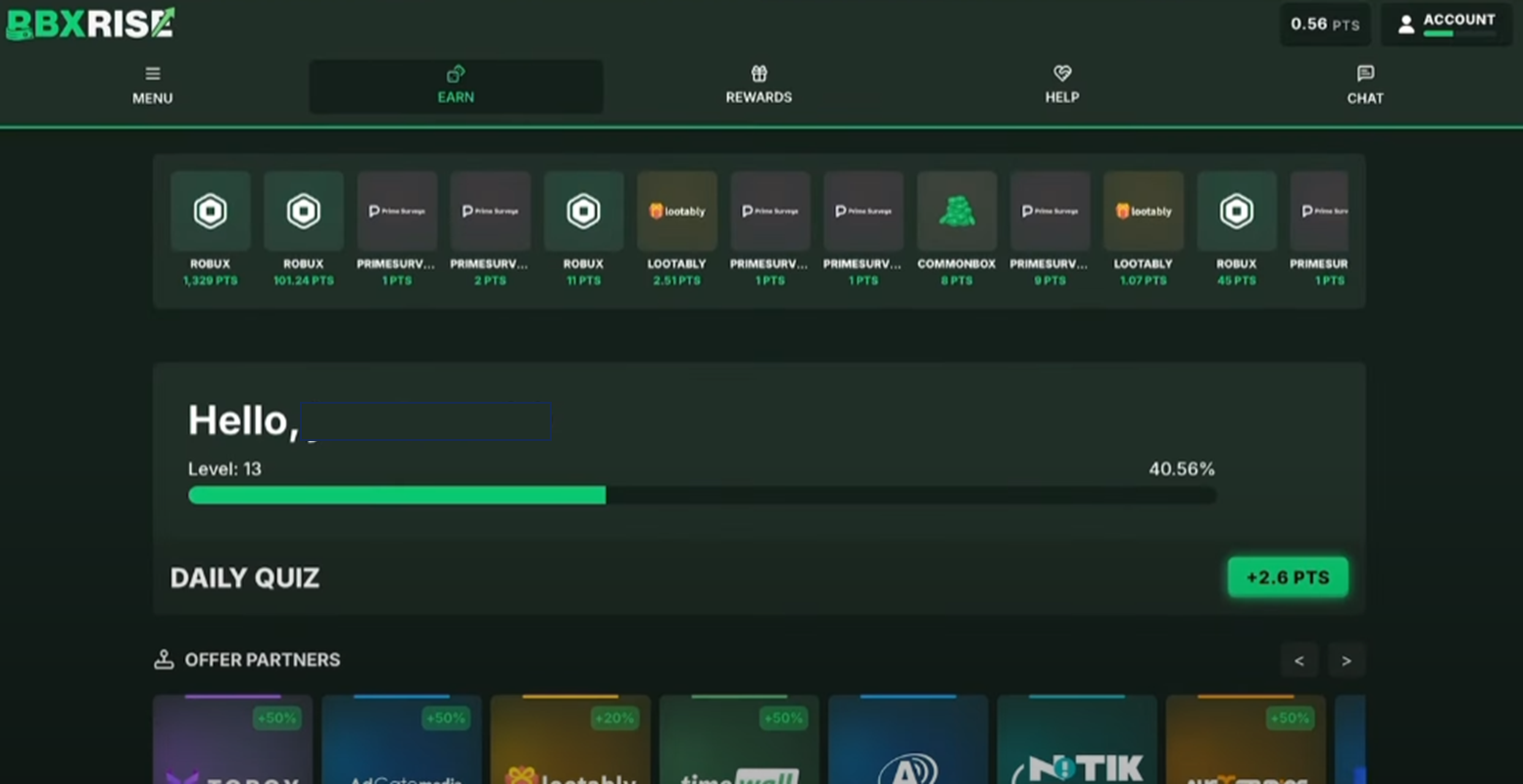1523x784 pixels.
Task: Select the Robux 11 PTS feed icon
Action: point(584,212)
